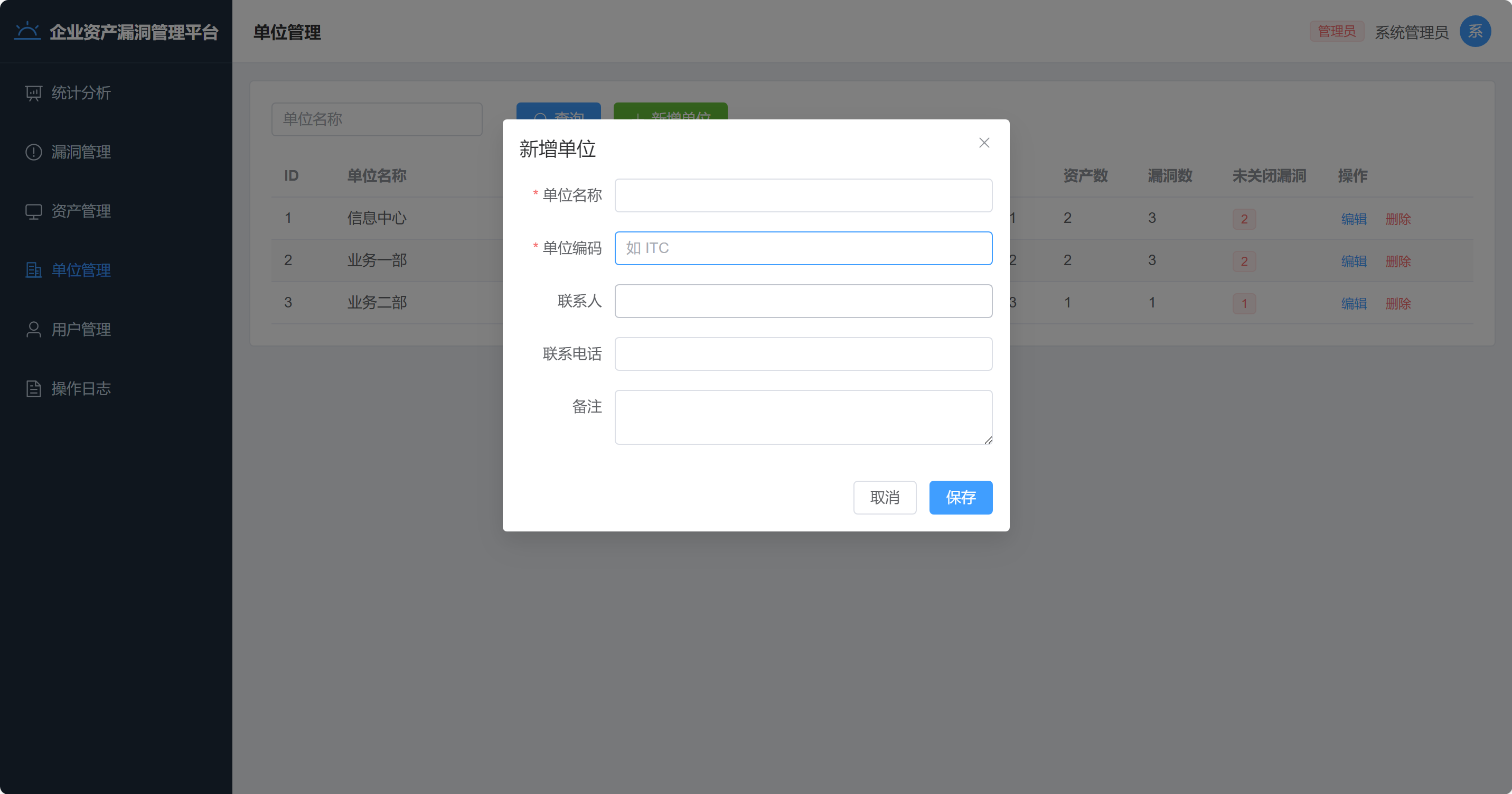Open 资产管理 menu item
Screen dimensions: 1512x794
click(x=116, y=211)
